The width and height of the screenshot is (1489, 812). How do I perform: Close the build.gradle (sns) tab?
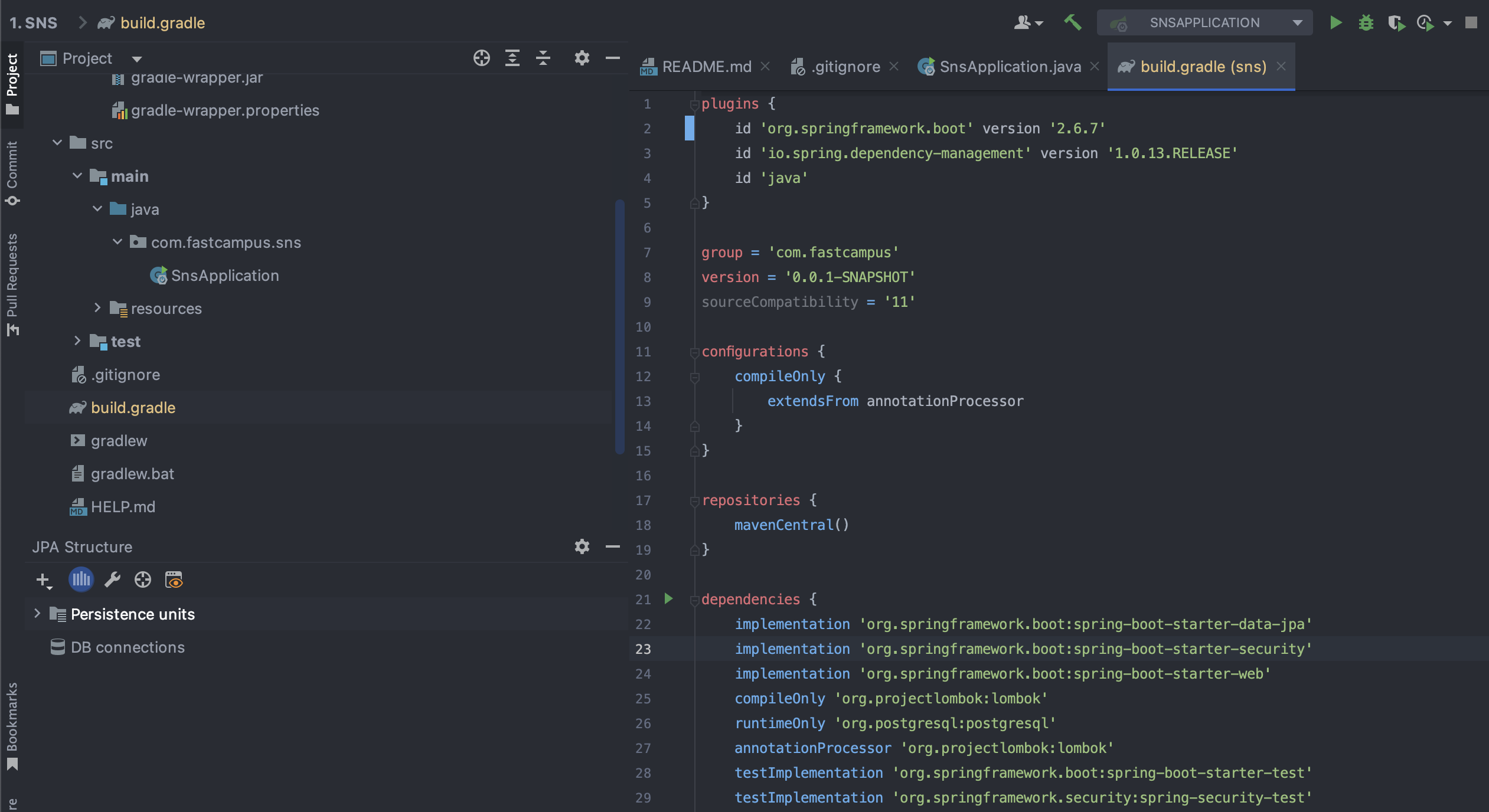1281,66
